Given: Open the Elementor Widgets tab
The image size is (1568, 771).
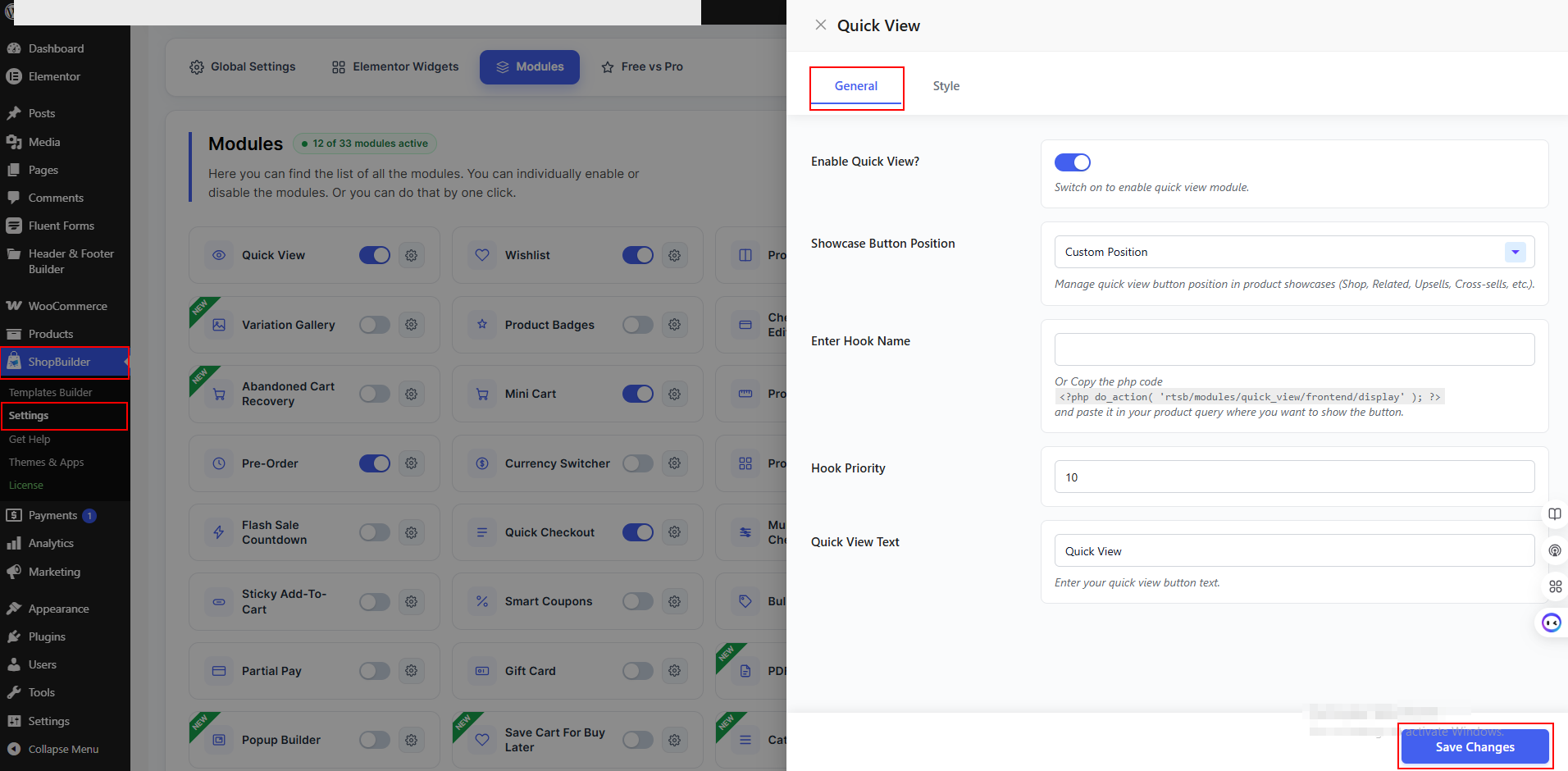Looking at the screenshot, I should pos(395,66).
